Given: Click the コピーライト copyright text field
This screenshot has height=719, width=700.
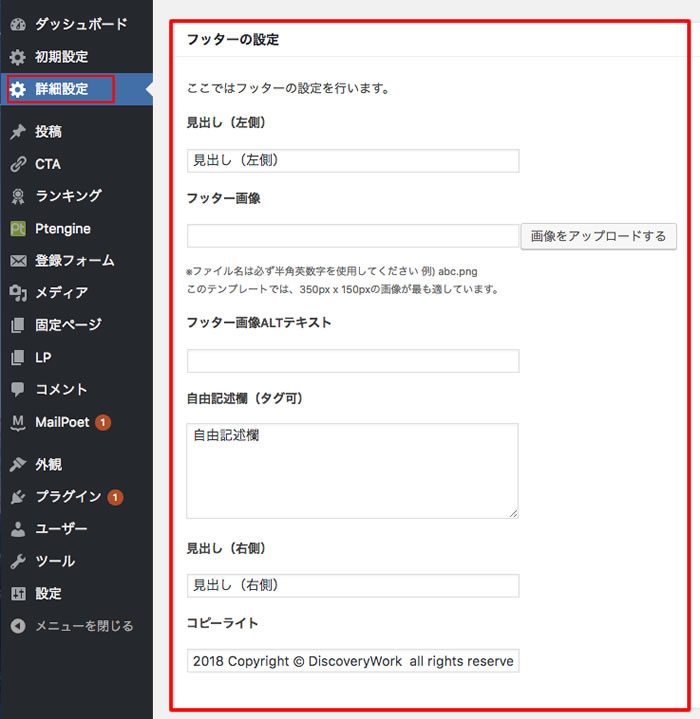Looking at the screenshot, I should 353,661.
